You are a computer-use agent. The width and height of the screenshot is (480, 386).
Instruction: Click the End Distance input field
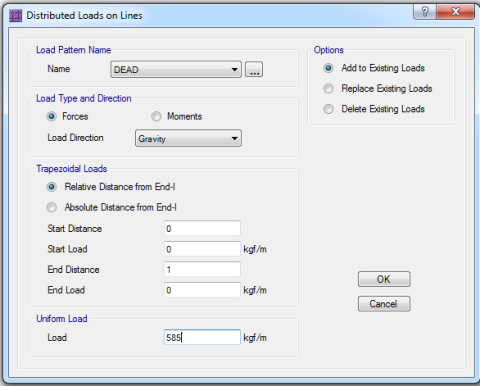click(202, 269)
